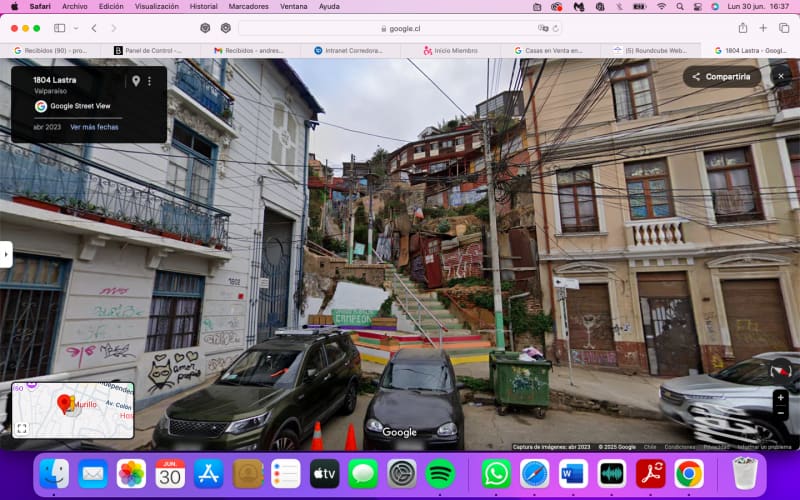Click the translate icon in the address bar
Screen dimensions: 800x500
tap(543, 28)
